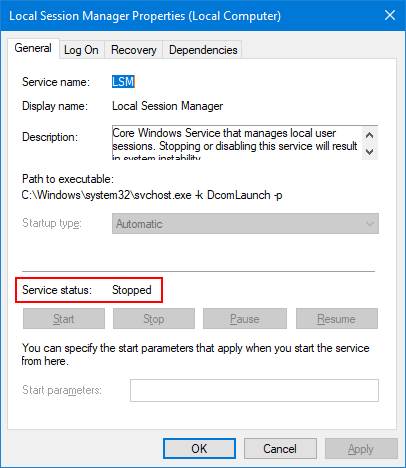The width and height of the screenshot is (406, 468).
Task: Click the Description scroll down arrow
Action: click(x=370, y=152)
